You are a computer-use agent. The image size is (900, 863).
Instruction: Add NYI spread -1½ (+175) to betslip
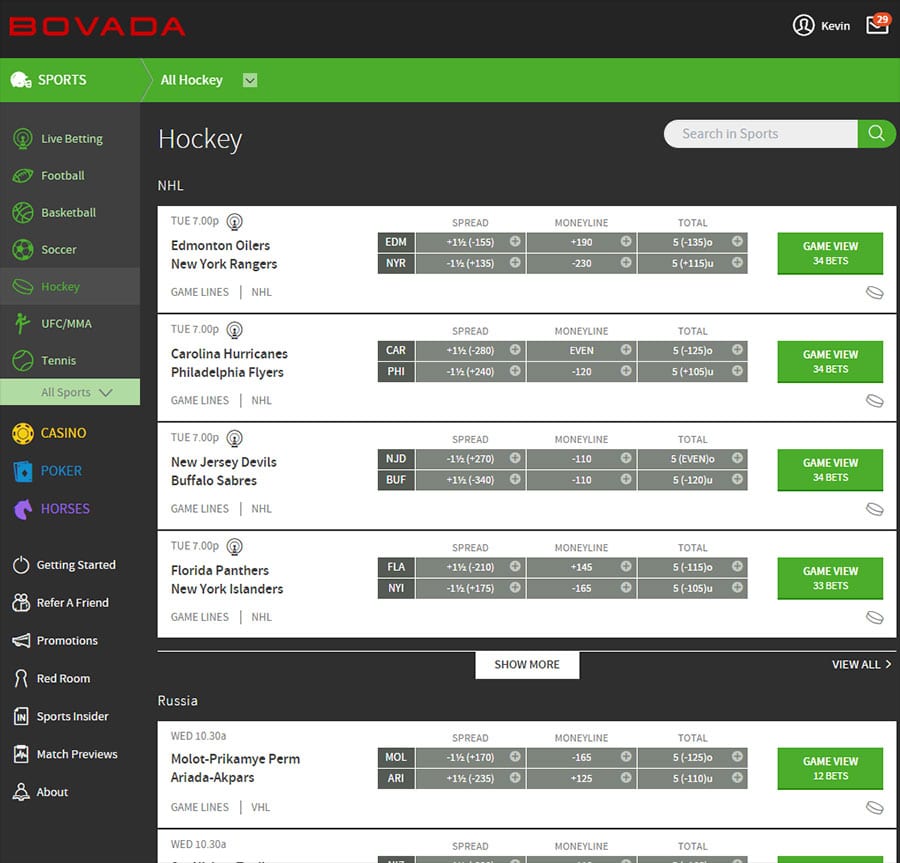click(470, 589)
